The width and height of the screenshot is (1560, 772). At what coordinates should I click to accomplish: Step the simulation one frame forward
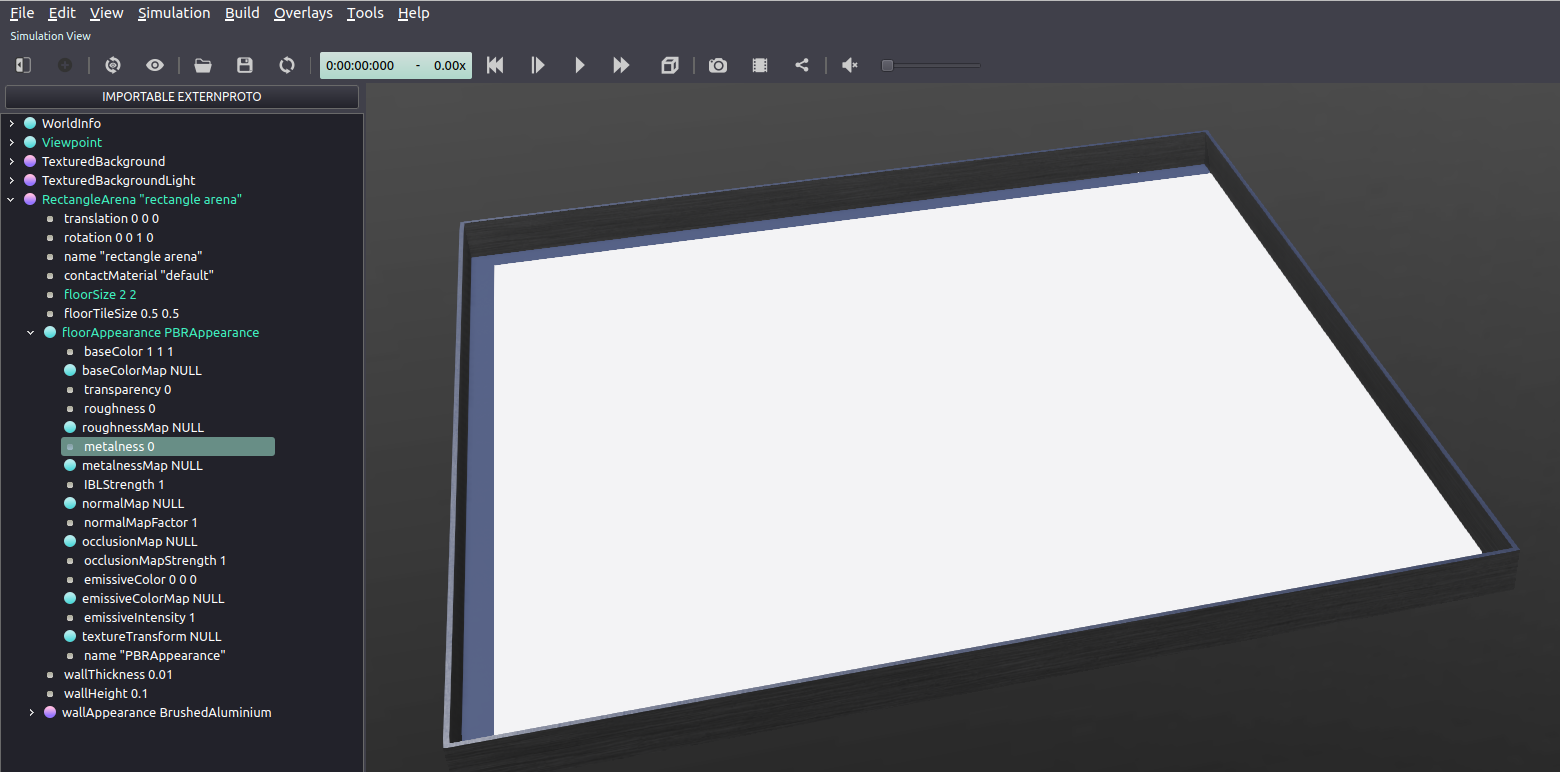tap(538, 65)
